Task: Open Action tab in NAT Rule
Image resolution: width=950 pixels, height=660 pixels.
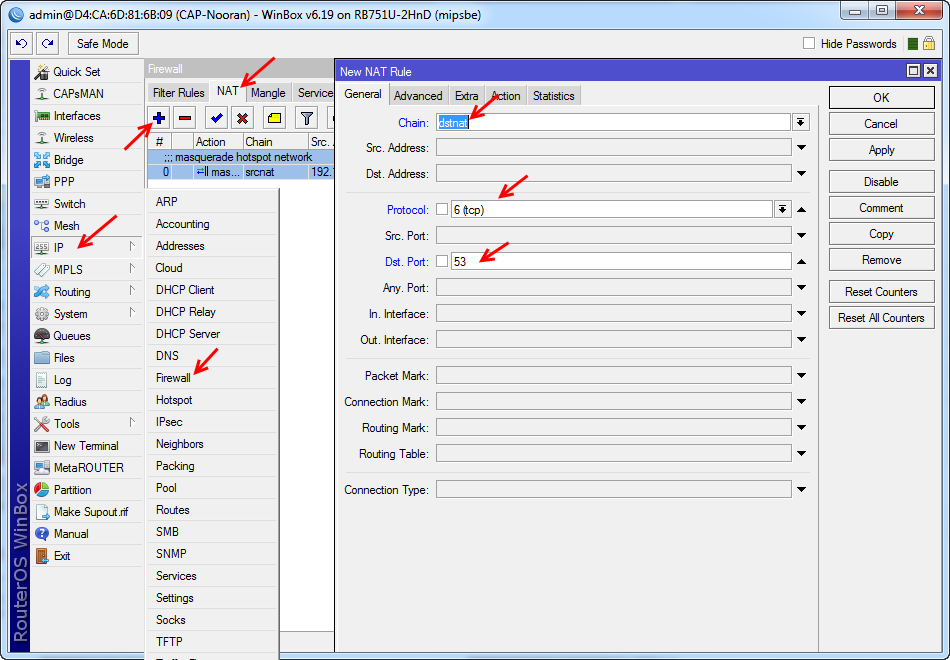Action: [505, 96]
